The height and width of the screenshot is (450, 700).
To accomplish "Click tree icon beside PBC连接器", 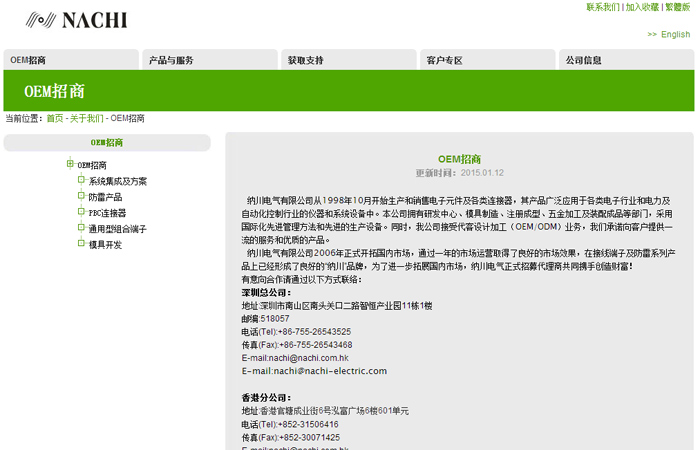I will point(81,211).
